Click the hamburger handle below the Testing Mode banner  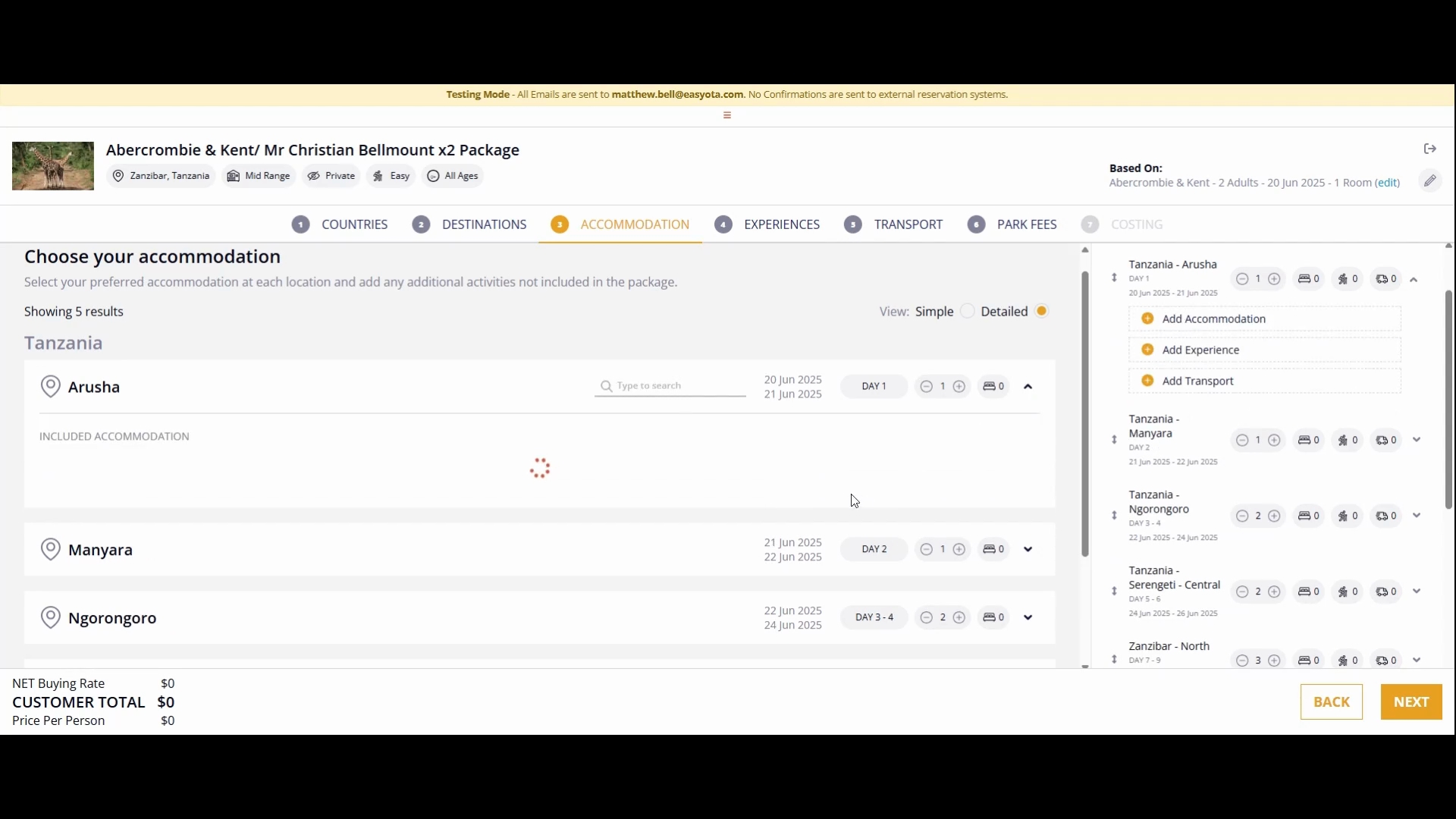(727, 115)
